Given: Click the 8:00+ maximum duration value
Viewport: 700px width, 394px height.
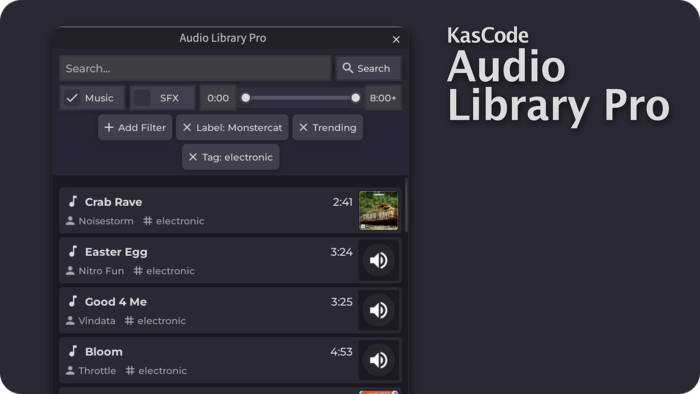Looking at the screenshot, I should [383, 98].
